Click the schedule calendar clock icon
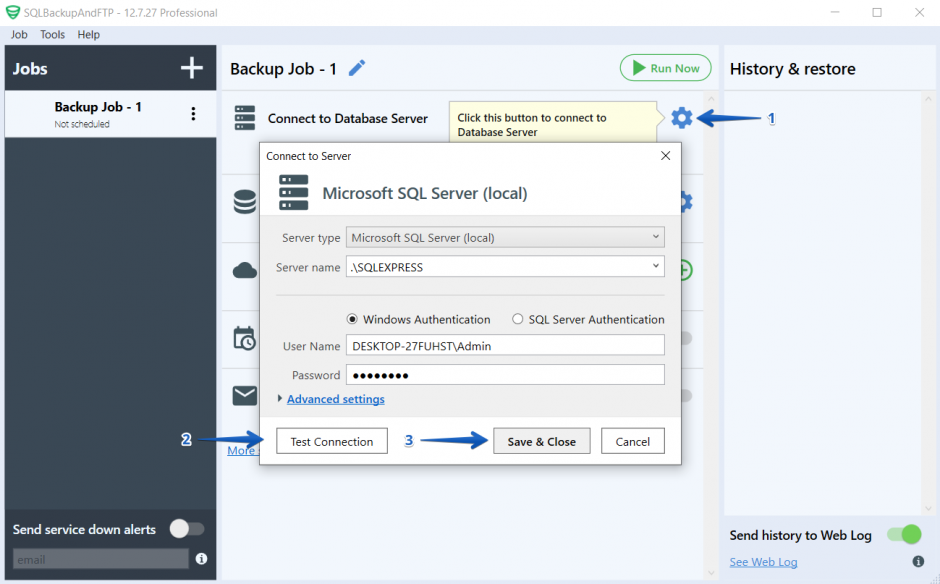 coord(245,339)
